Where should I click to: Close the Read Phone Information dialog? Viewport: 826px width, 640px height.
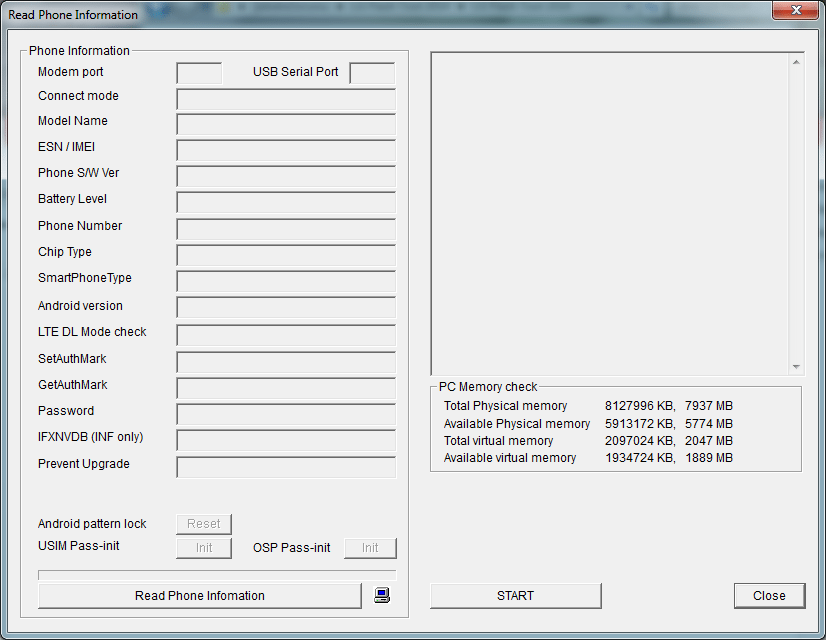[769, 596]
